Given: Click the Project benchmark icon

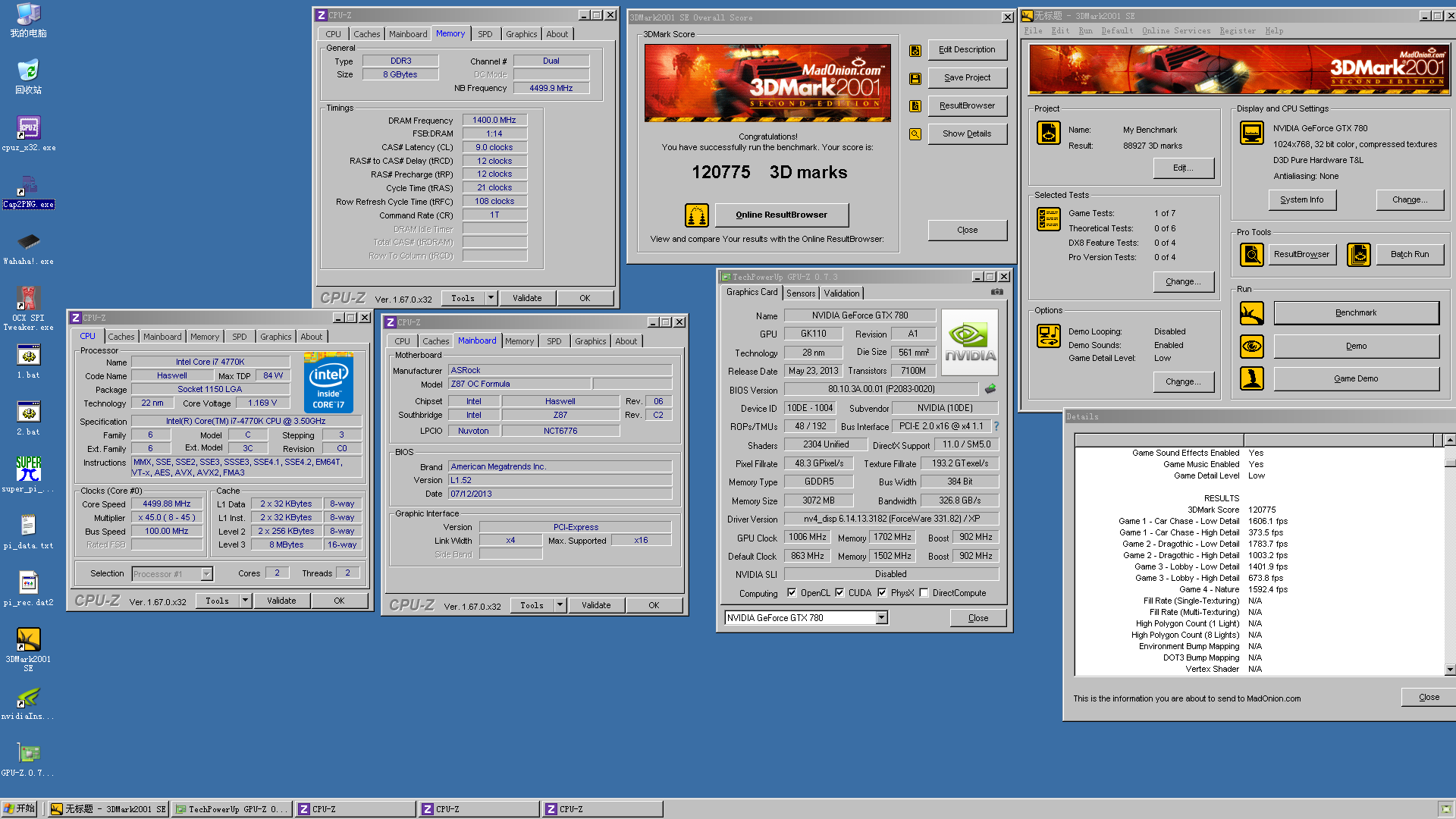Looking at the screenshot, I should 1049,133.
